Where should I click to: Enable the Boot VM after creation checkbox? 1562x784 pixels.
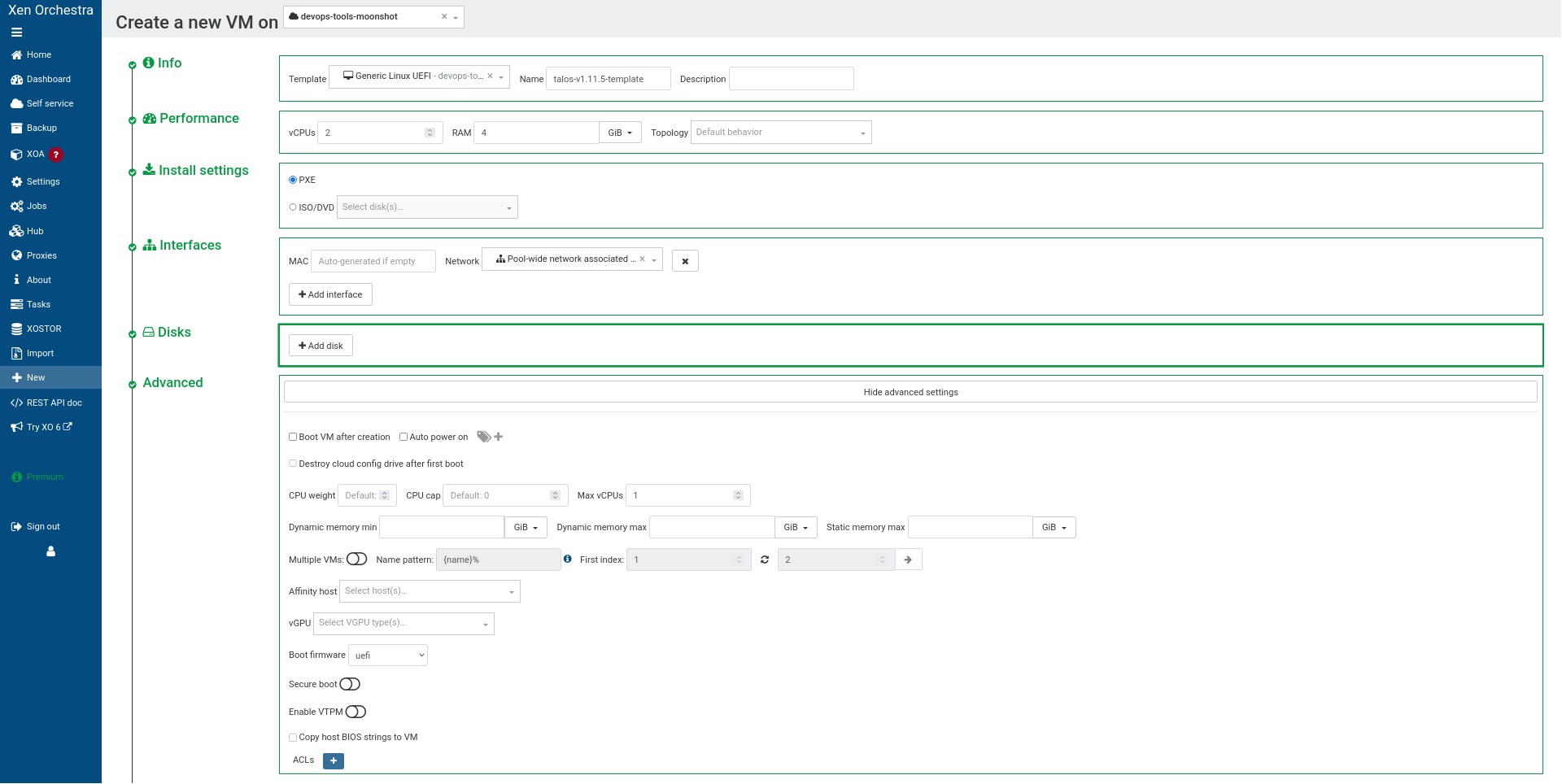pos(293,437)
